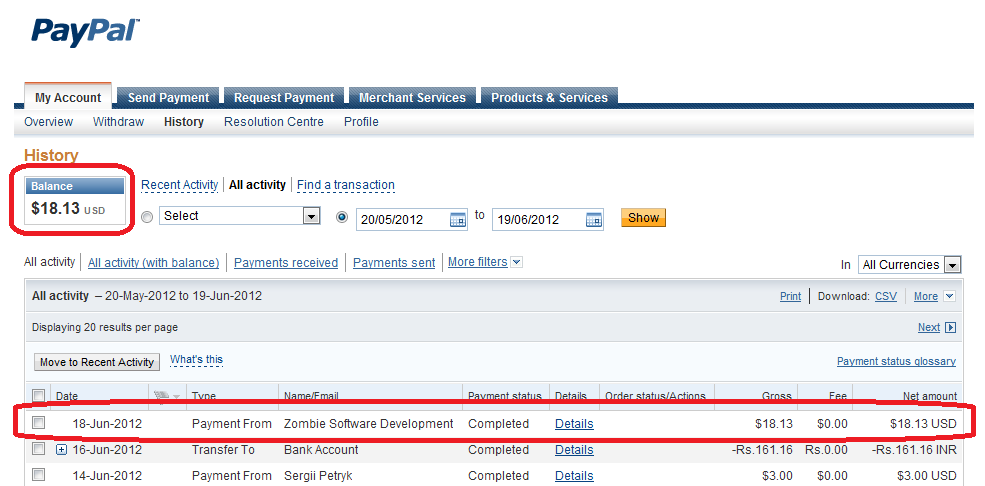Go to the Withdraw submenu
This screenshot has height=486, width=985.
118,122
